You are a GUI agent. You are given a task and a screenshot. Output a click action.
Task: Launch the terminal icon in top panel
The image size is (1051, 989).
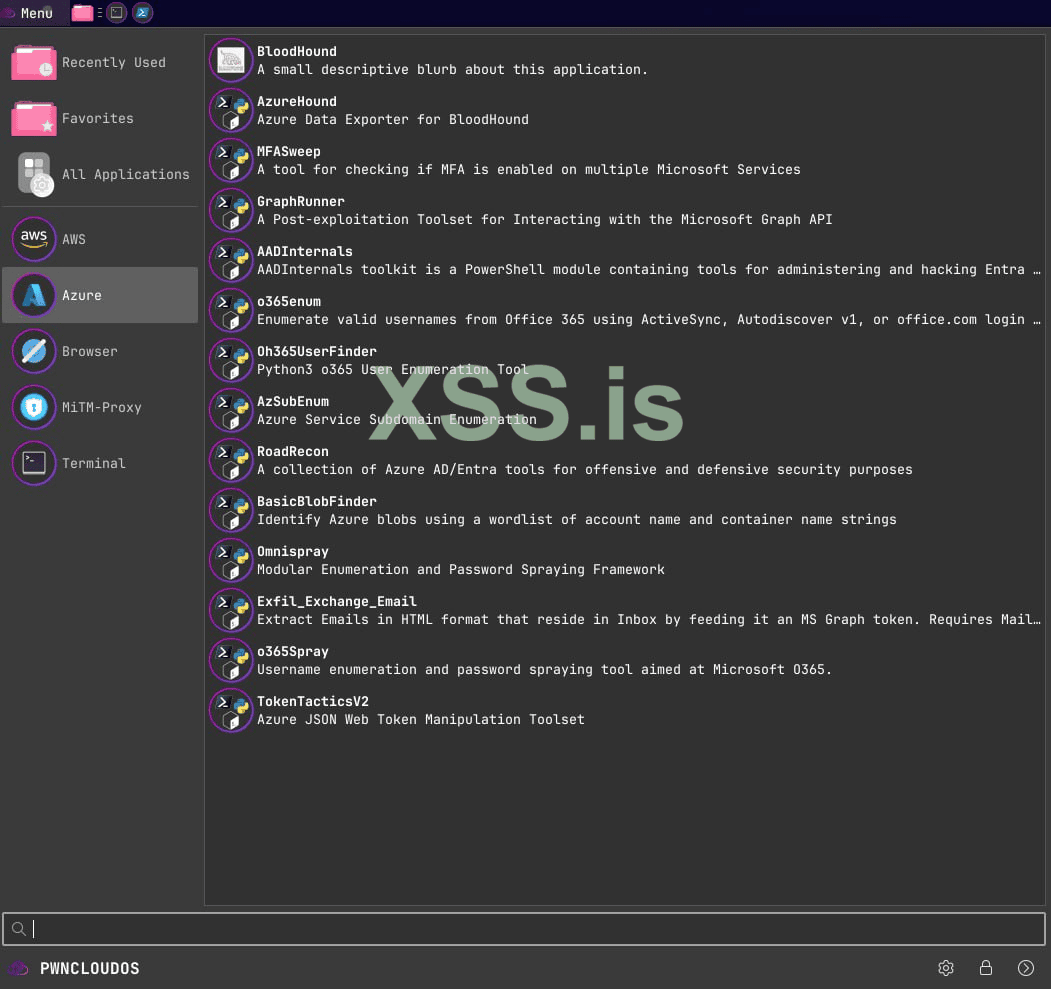coord(117,13)
